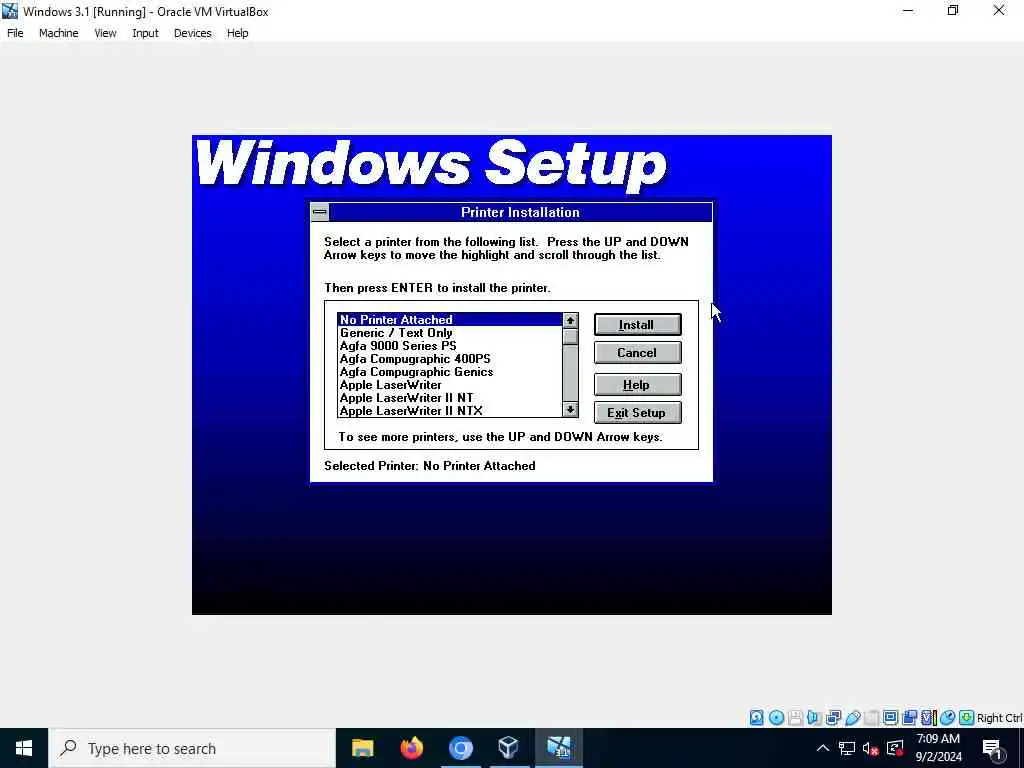1024x768 pixels.
Task: Open the Windows Start menu
Action: click(24, 748)
